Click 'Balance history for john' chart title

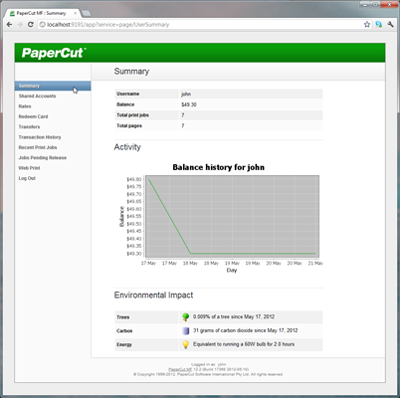coord(218,167)
